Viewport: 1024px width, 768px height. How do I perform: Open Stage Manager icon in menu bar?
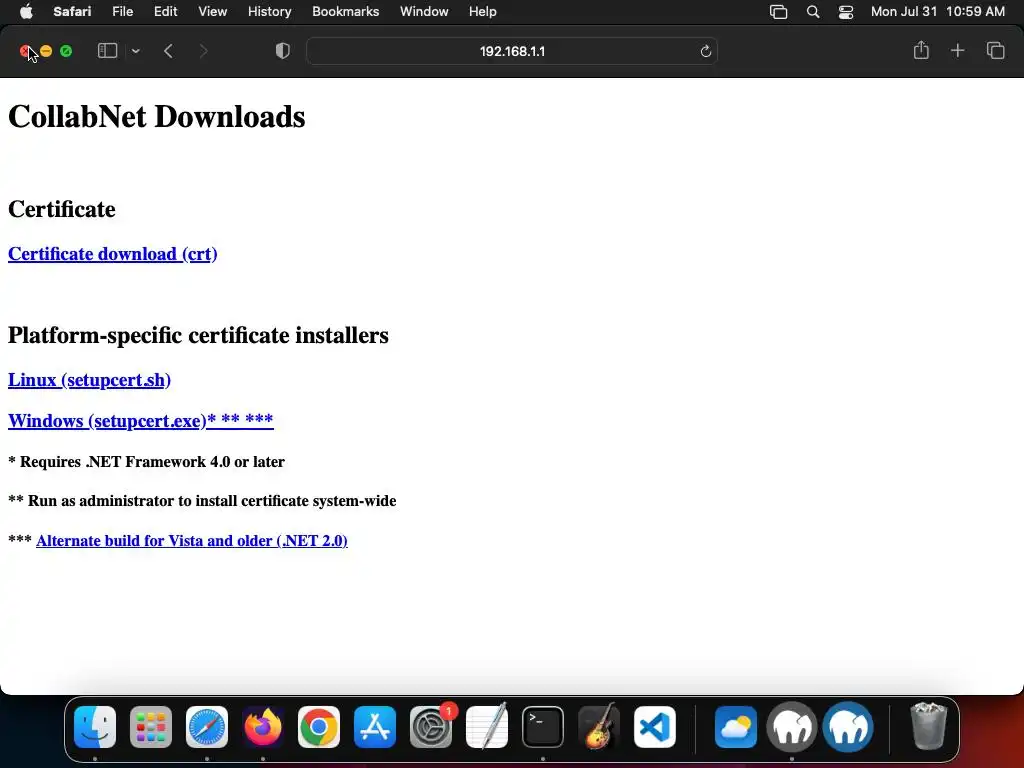point(778,11)
